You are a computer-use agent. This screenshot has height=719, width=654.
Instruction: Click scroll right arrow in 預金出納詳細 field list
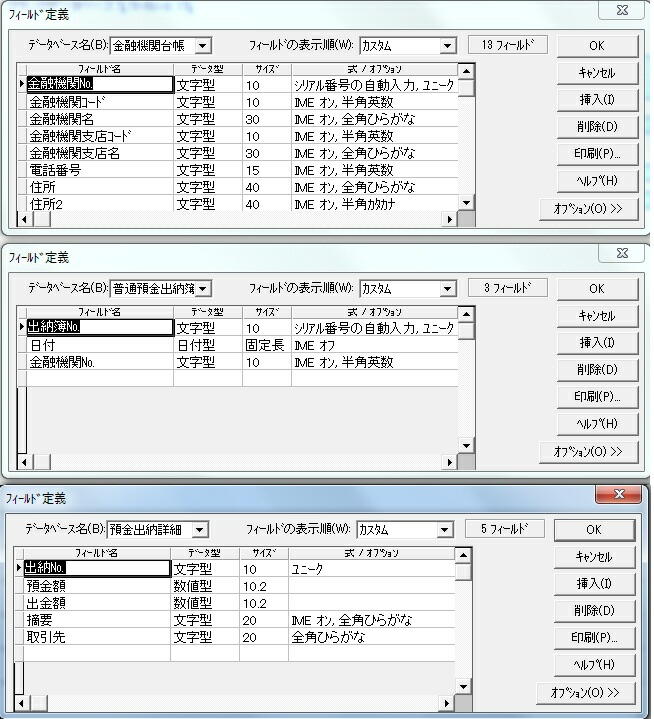click(x=447, y=703)
